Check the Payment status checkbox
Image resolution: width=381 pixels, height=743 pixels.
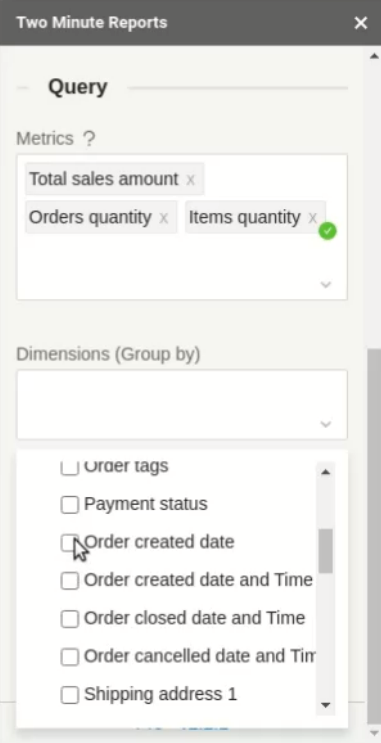70,505
